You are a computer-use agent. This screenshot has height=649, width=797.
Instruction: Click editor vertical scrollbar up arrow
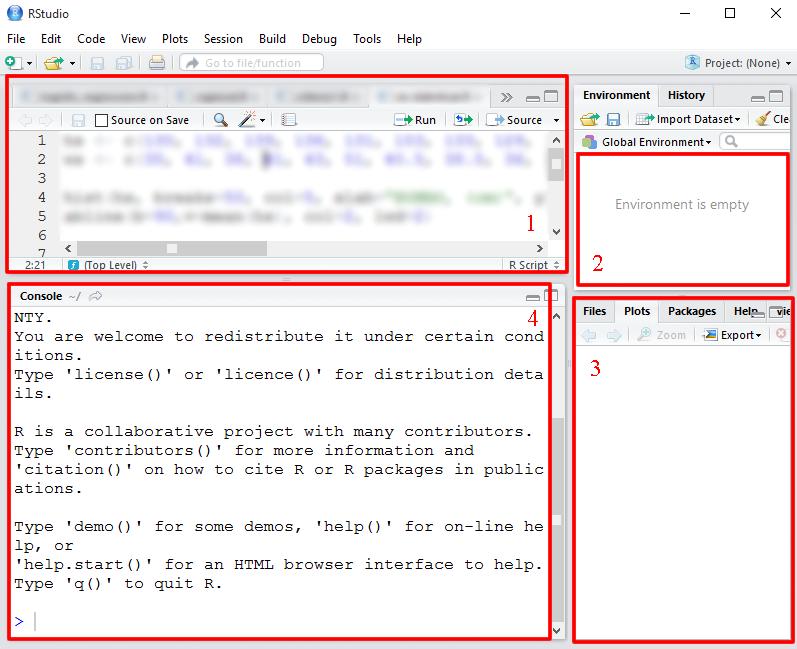point(556,140)
